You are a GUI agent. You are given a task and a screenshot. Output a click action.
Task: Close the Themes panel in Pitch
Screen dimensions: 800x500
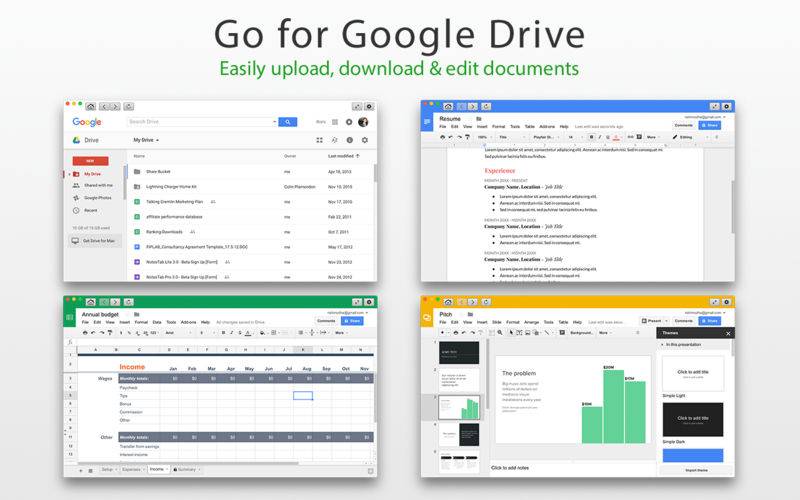(728, 333)
